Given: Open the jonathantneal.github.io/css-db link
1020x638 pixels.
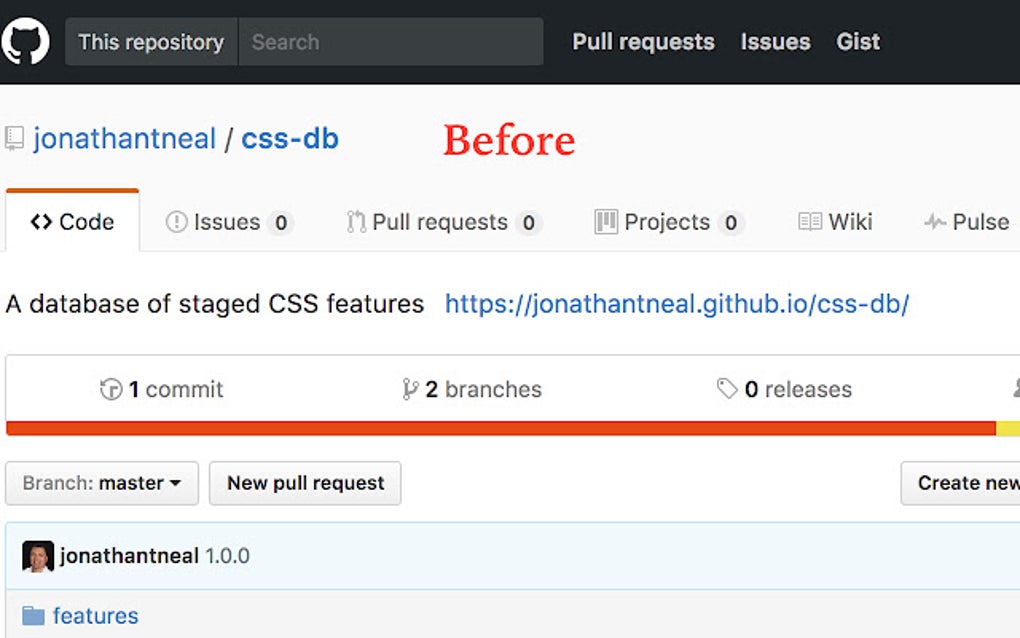Looking at the screenshot, I should [677, 304].
